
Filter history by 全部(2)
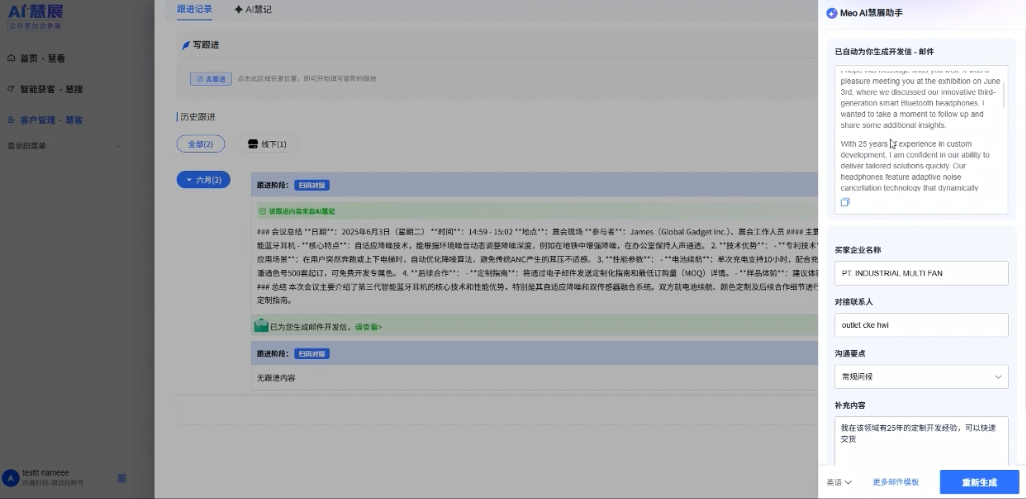tap(201, 144)
